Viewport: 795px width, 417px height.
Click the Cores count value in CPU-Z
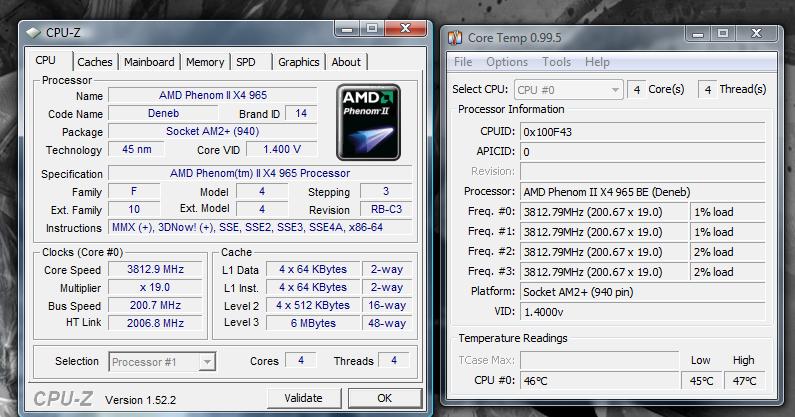[x=301, y=360]
